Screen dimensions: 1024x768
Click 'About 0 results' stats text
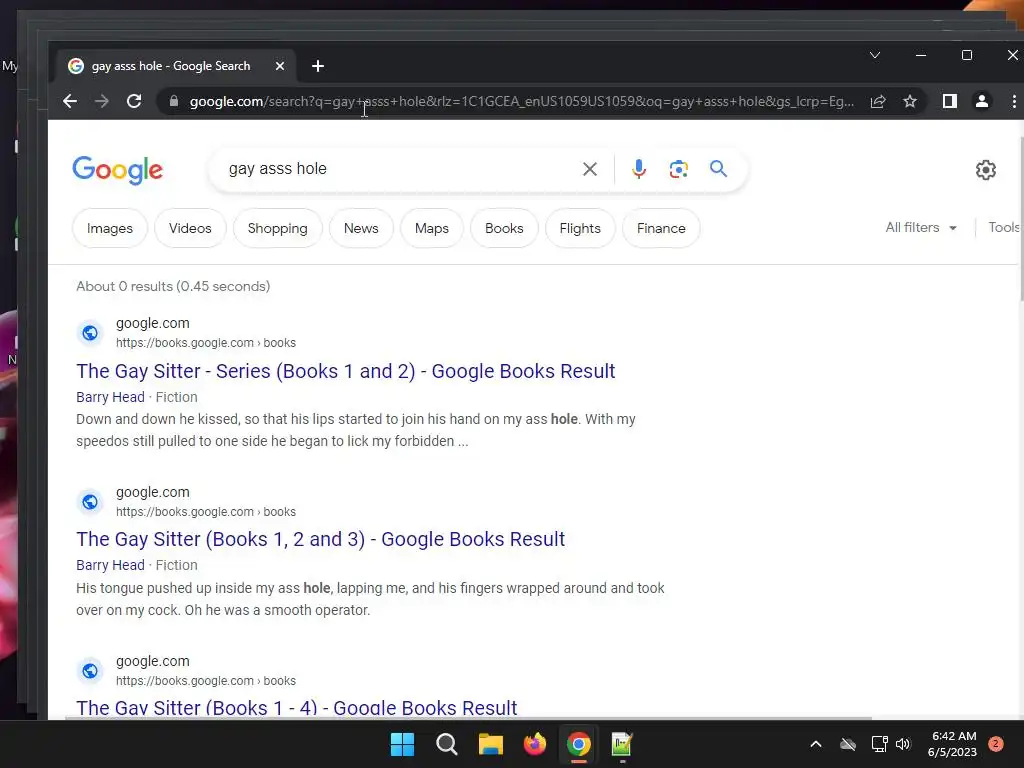coord(173,286)
